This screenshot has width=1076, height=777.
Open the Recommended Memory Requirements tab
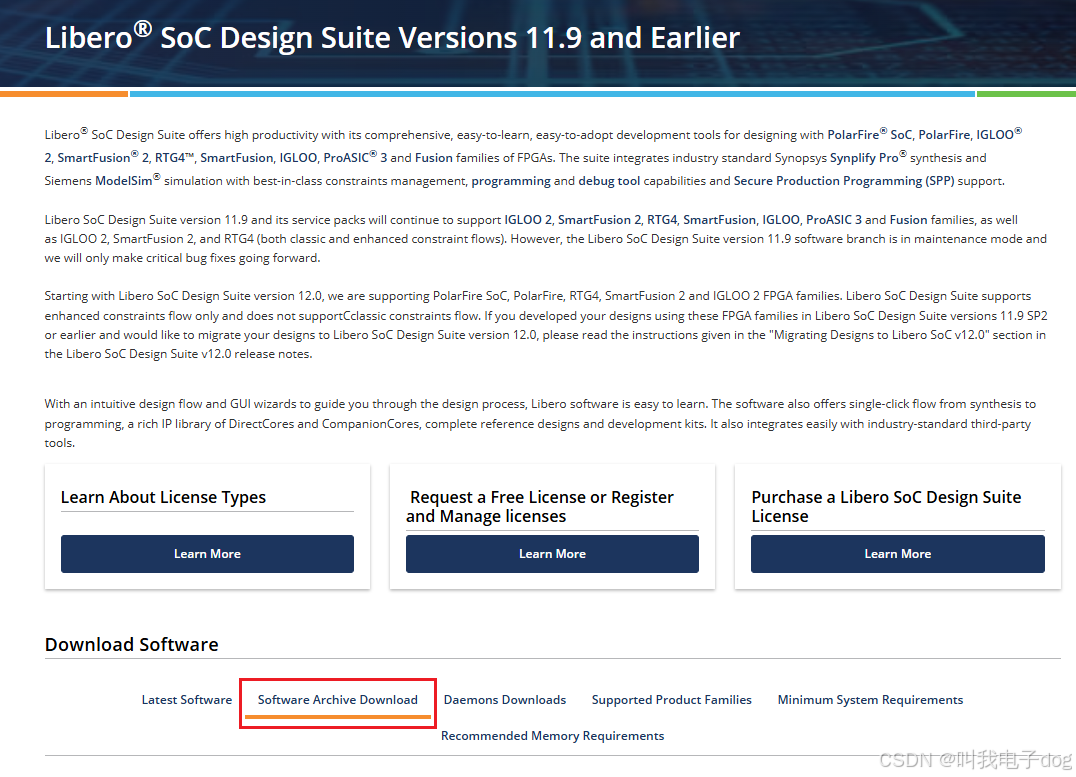pyautogui.click(x=552, y=735)
